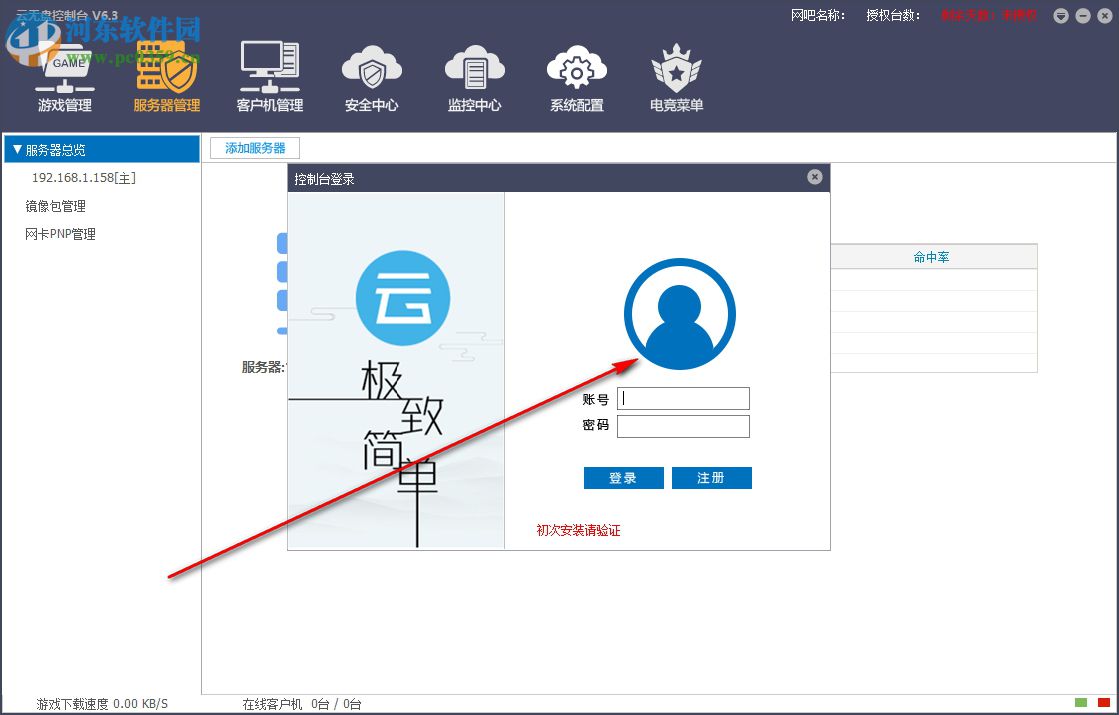This screenshot has width=1119, height=715.
Task: Select server 192.168.1.158[主] in sidebar
Action: pos(82,177)
